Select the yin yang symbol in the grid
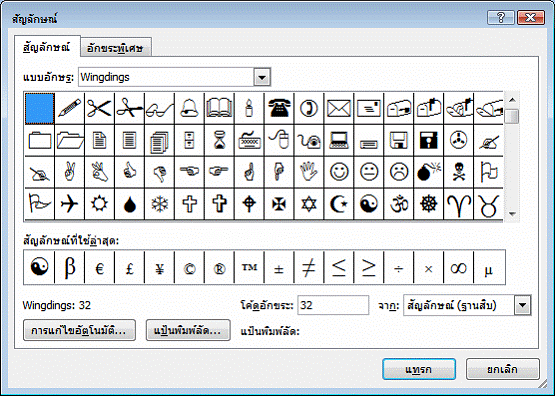 click(x=369, y=204)
